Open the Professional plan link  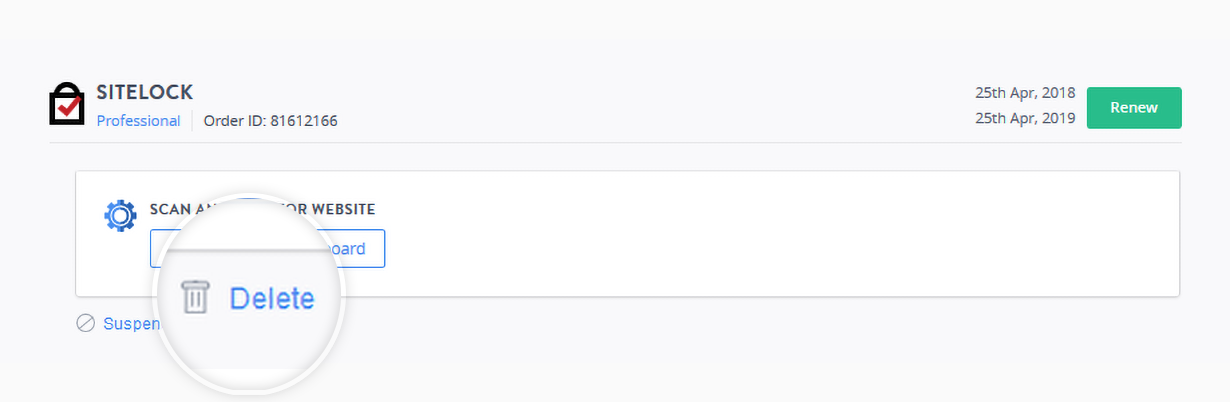138,121
